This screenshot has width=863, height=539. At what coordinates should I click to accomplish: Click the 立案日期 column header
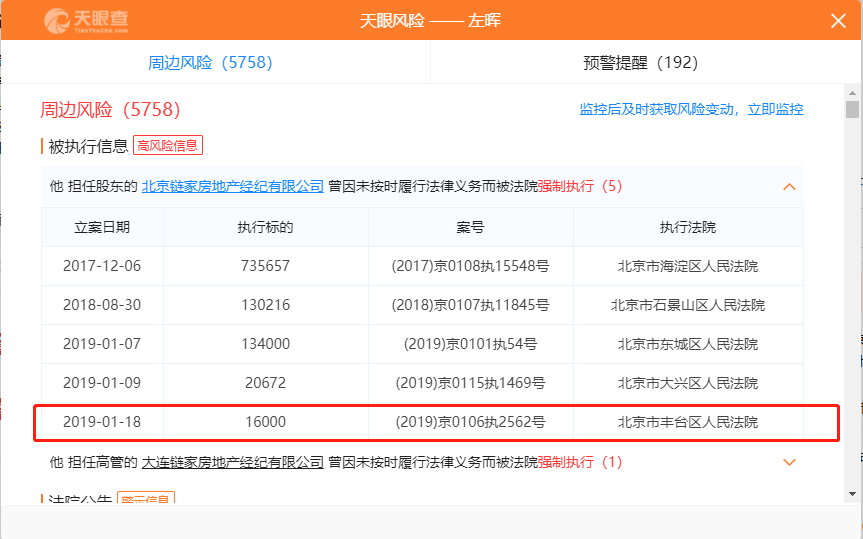point(102,227)
